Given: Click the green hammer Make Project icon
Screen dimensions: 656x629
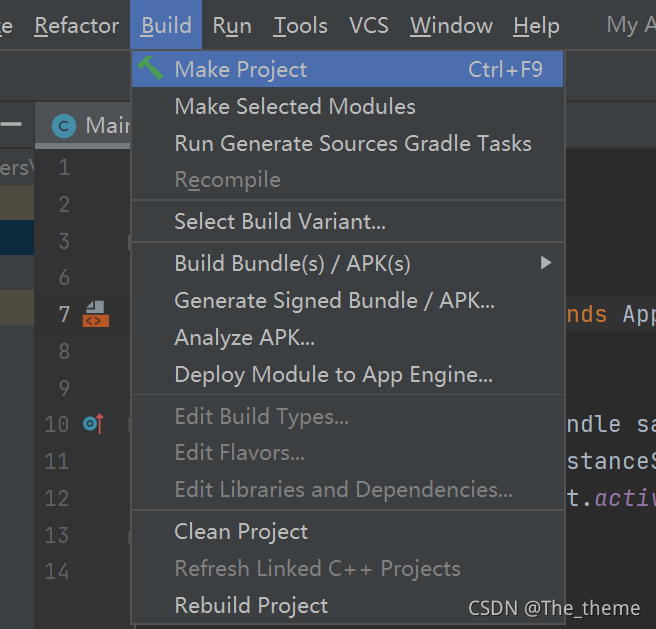Looking at the screenshot, I should pyautogui.click(x=150, y=68).
